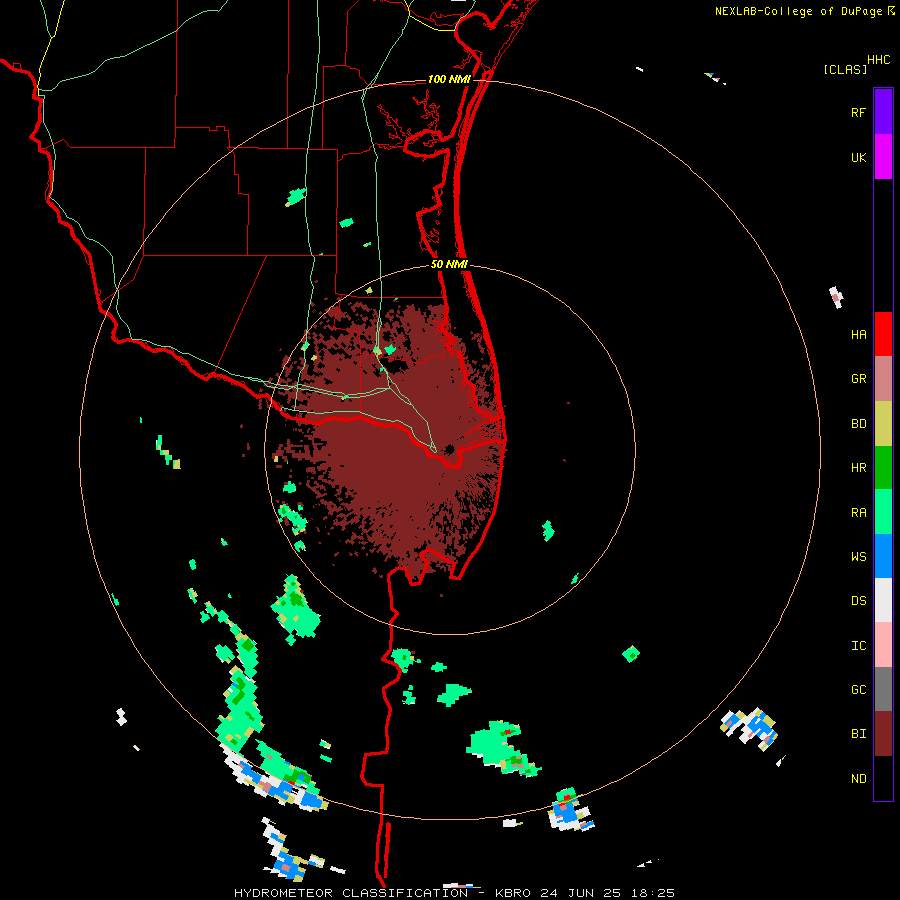This screenshot has width=900, height=900.
Task: Click the "RA" legend label
Action: pos(858,513)
